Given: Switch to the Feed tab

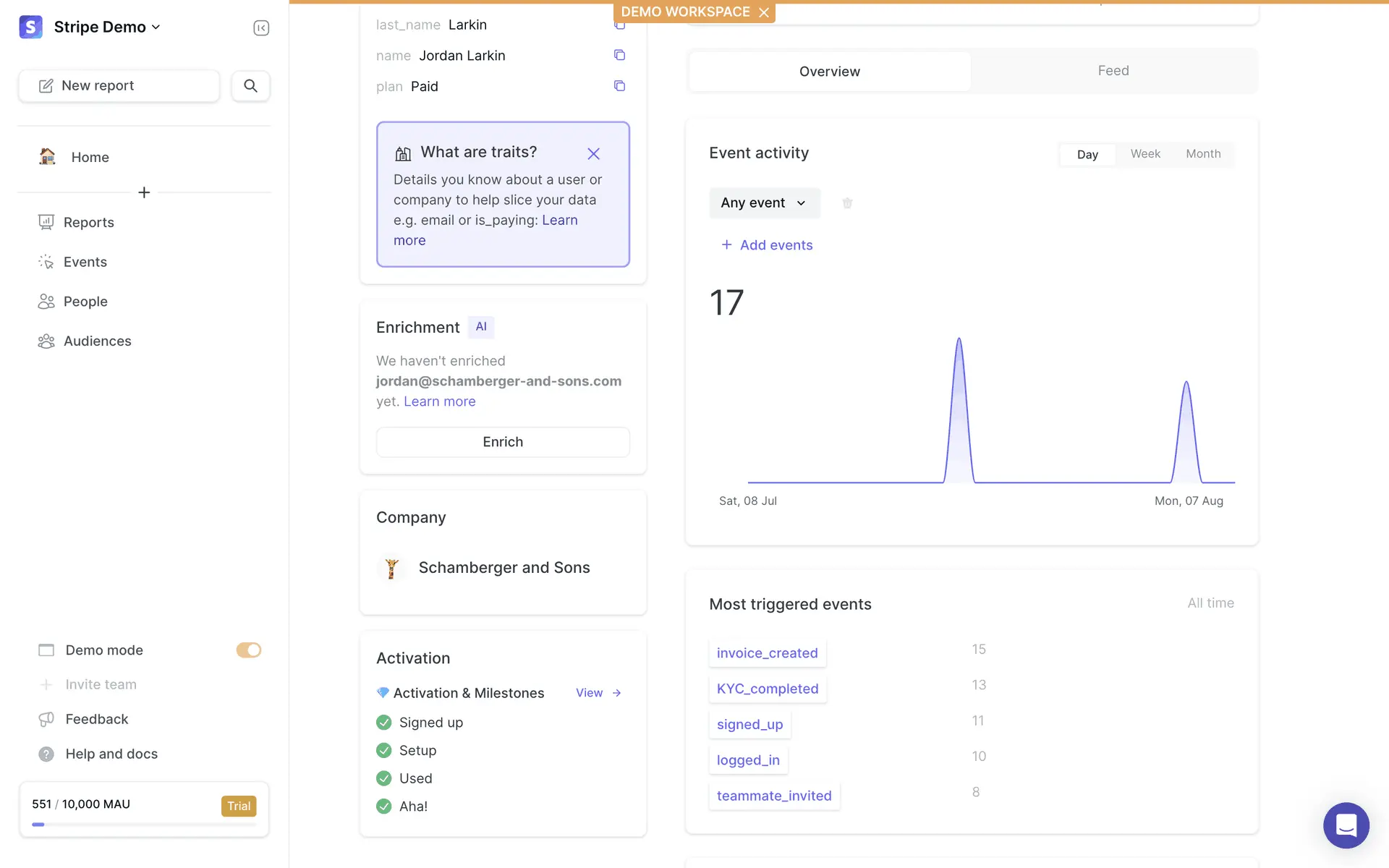Looking at the screenshot, I should [1113, 71].
